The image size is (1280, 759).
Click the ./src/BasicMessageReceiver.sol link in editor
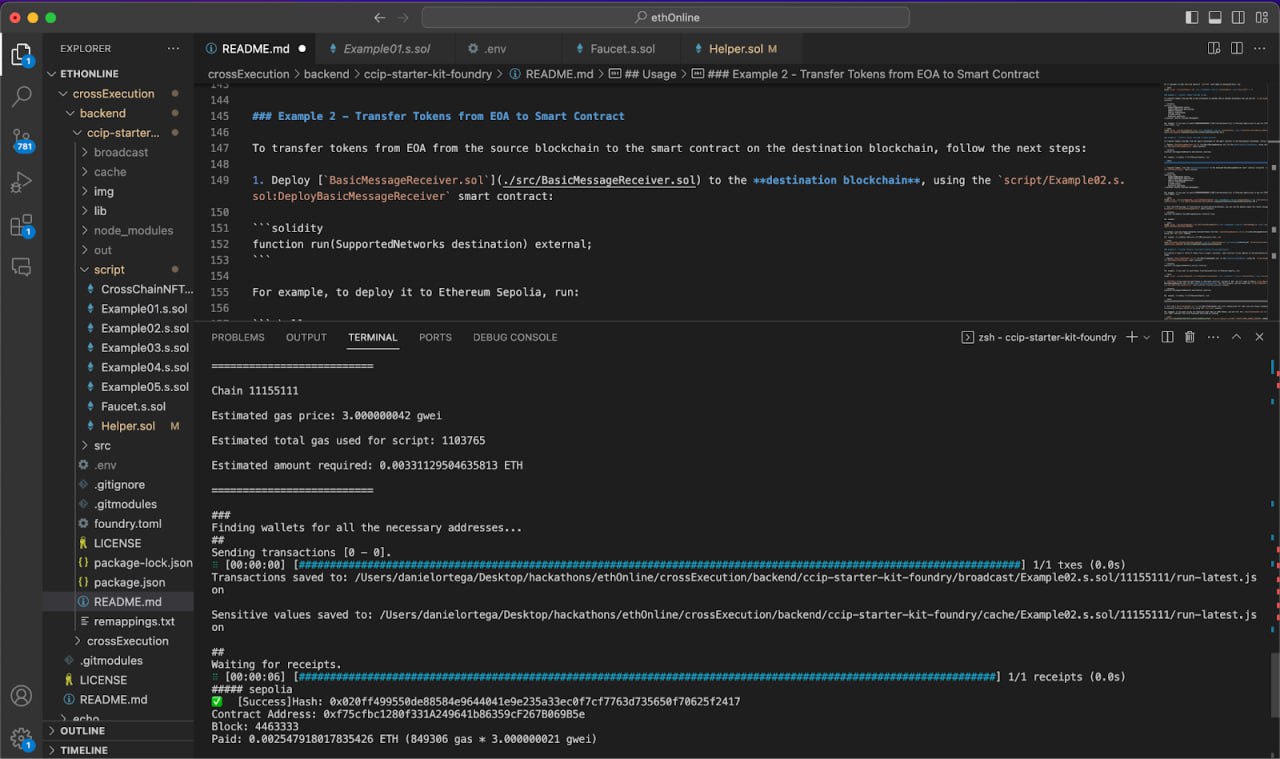pyautogui.click(x=600, y=180)
